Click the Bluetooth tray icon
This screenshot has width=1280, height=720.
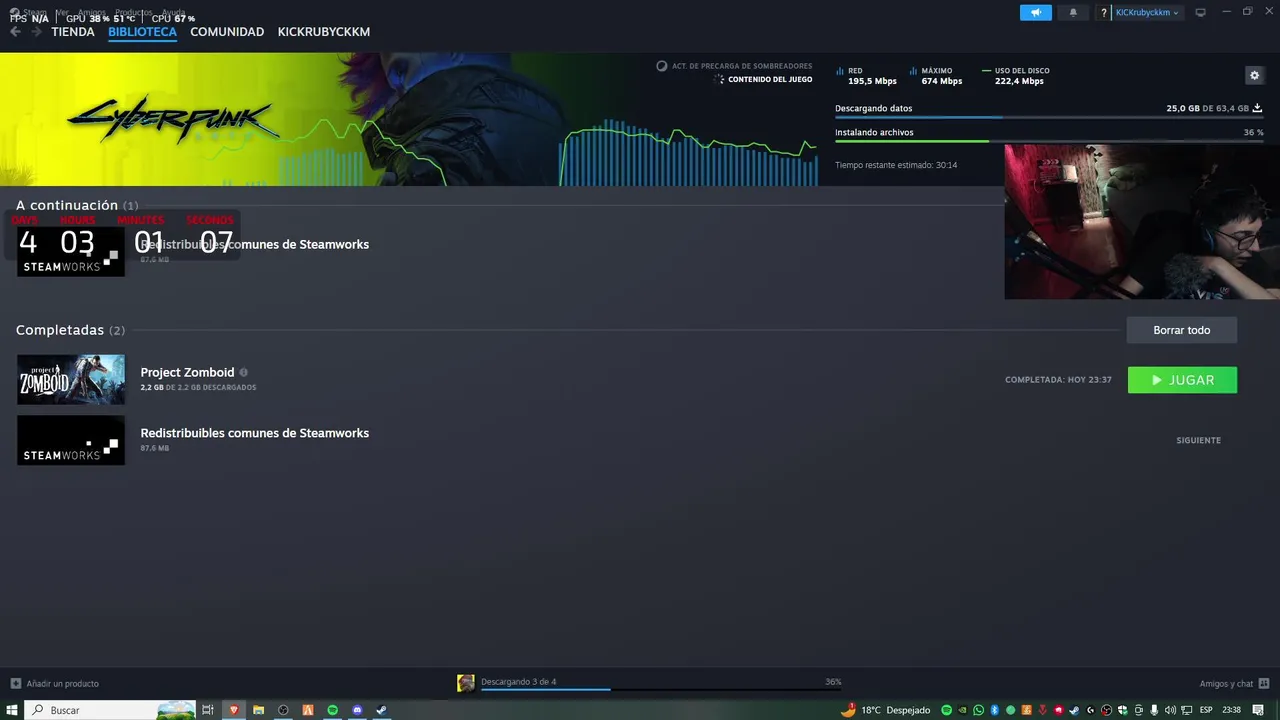tap(994, 710)
